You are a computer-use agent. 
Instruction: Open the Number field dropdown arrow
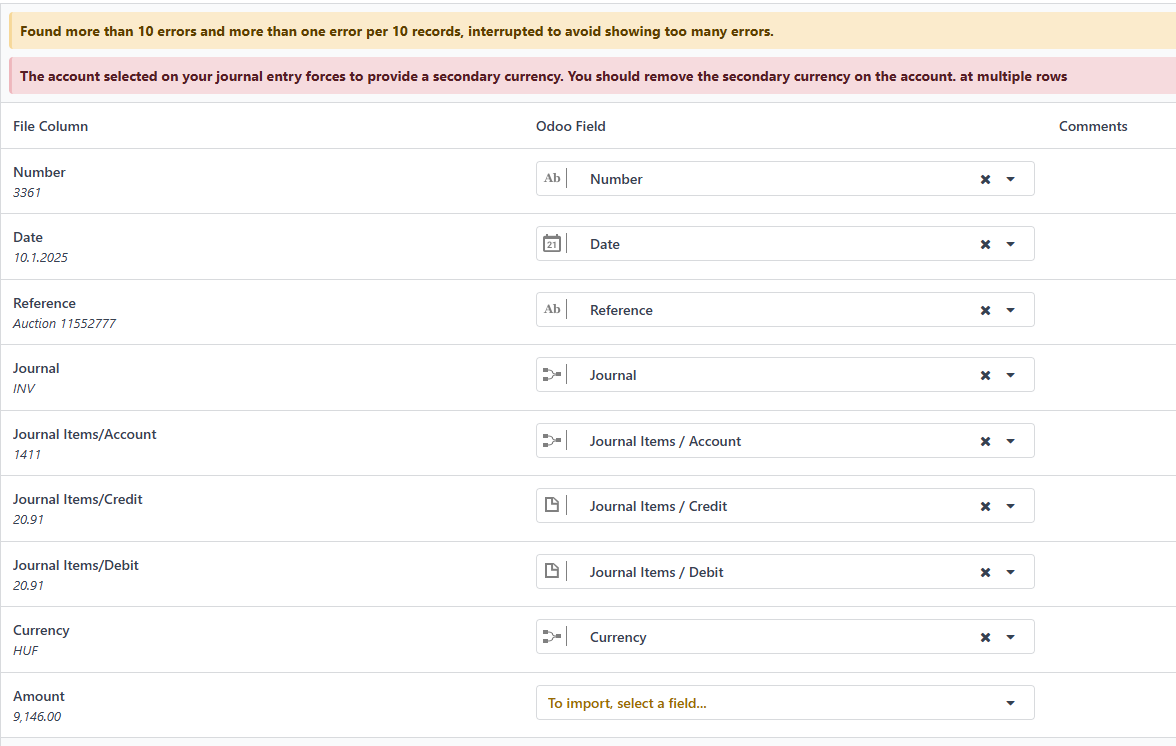pyautogui.click(x=1010, y=179)
